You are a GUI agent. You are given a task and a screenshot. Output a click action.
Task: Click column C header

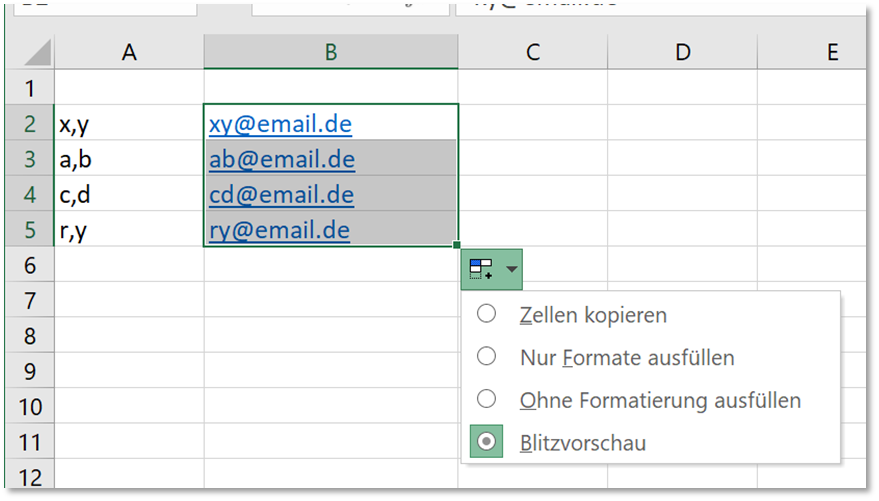click(532, 52)
